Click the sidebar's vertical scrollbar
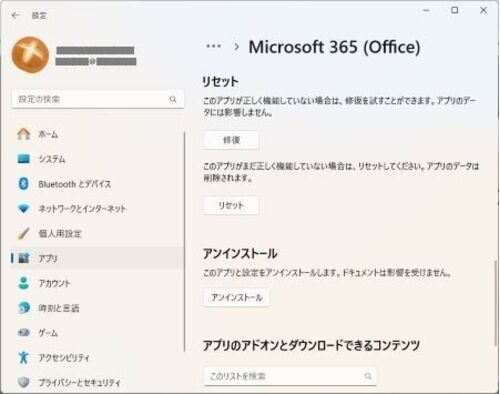500x394 pixels. pyautogui.click(x=184, y=242)
